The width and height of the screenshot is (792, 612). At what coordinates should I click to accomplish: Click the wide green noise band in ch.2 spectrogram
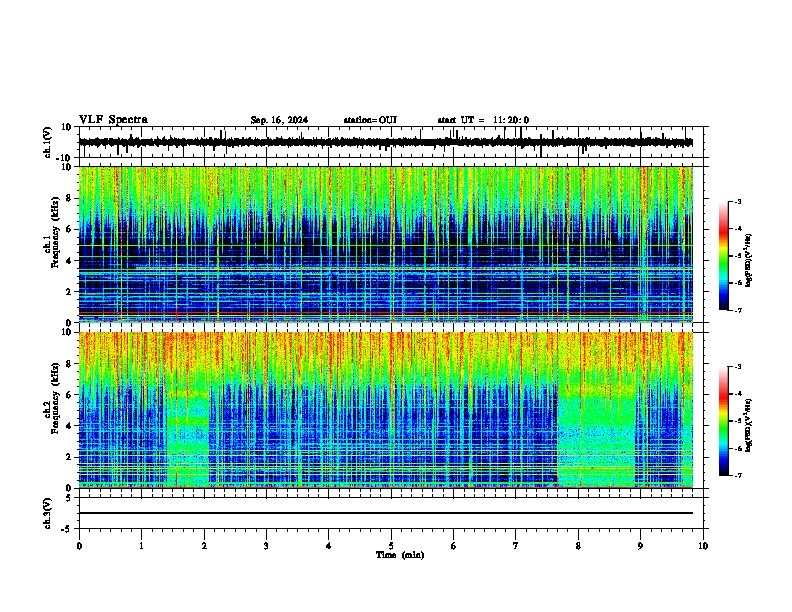click(597, 434)
